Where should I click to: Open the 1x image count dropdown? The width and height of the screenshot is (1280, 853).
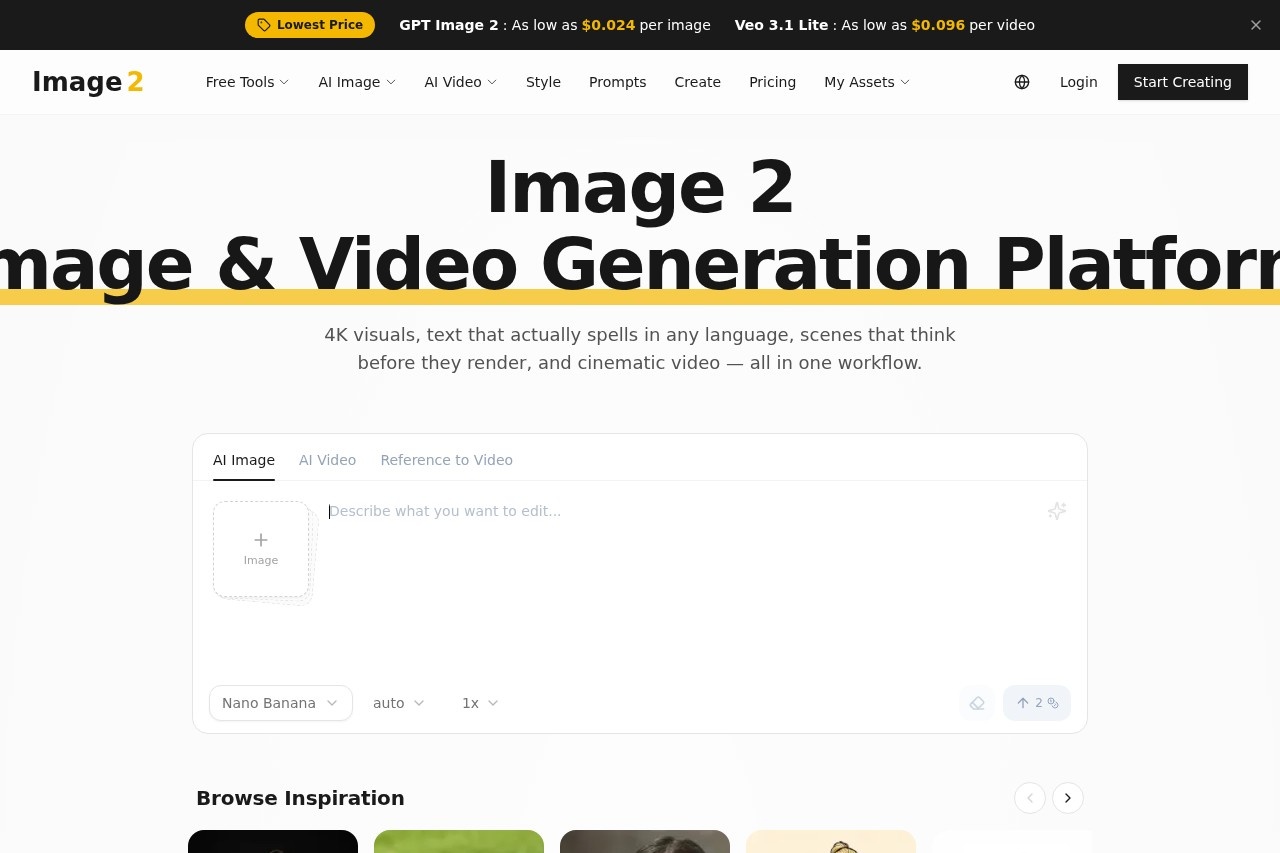point(480,703)
